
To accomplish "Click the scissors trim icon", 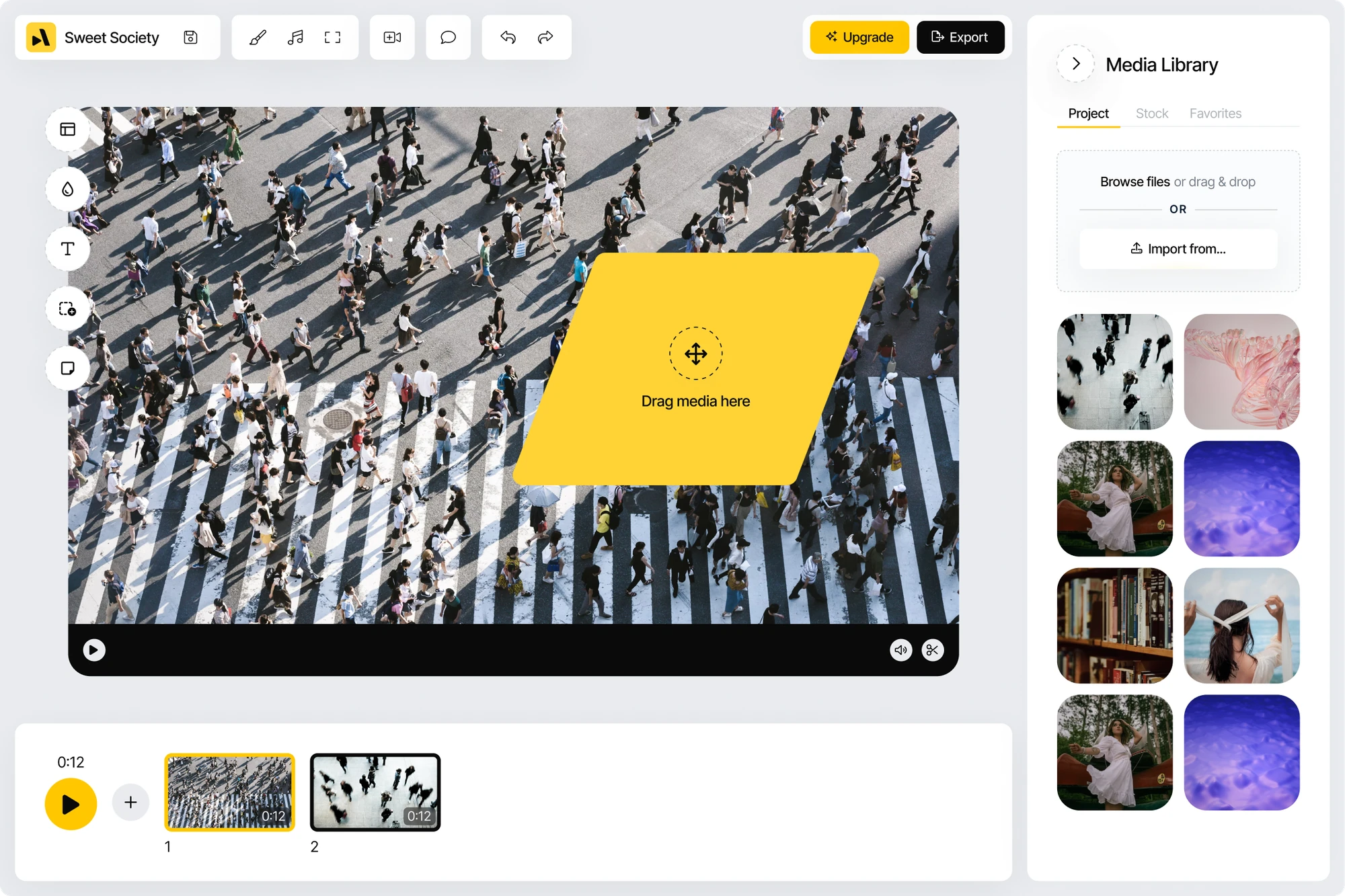I will click(x=933, y=650).
